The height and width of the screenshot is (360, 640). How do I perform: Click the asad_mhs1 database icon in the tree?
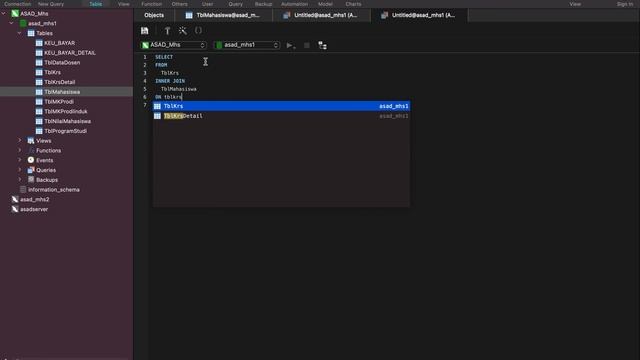pos(23,23)
